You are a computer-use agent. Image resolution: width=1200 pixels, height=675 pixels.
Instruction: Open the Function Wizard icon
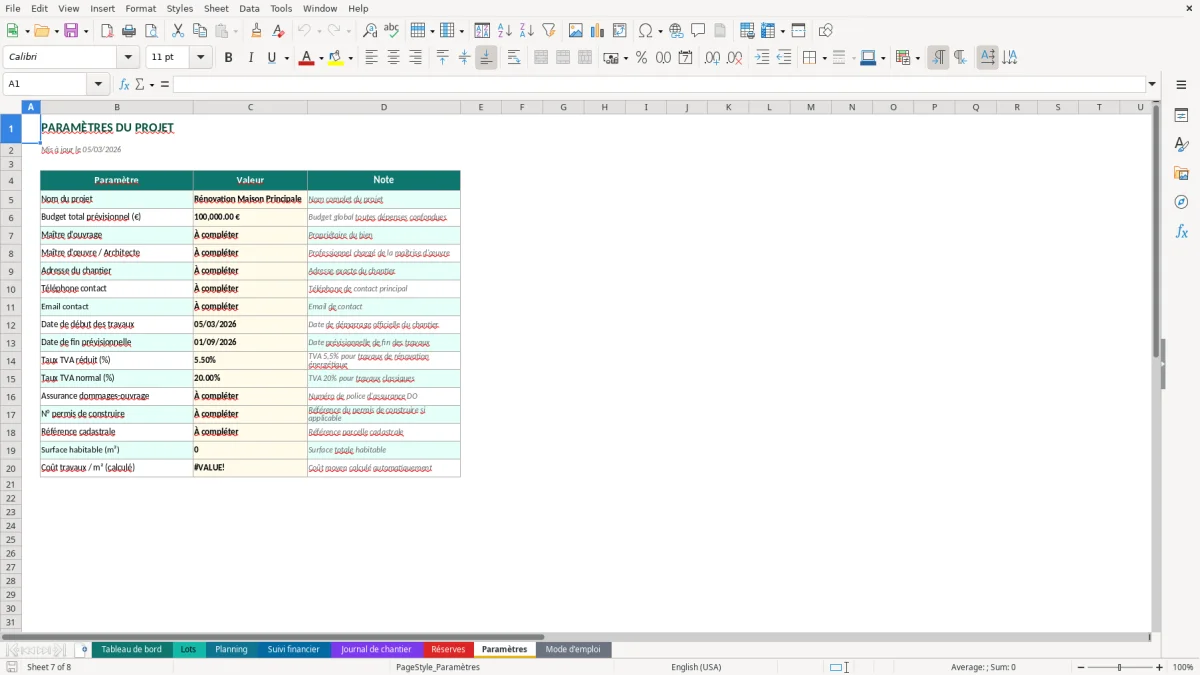point(124,84)
